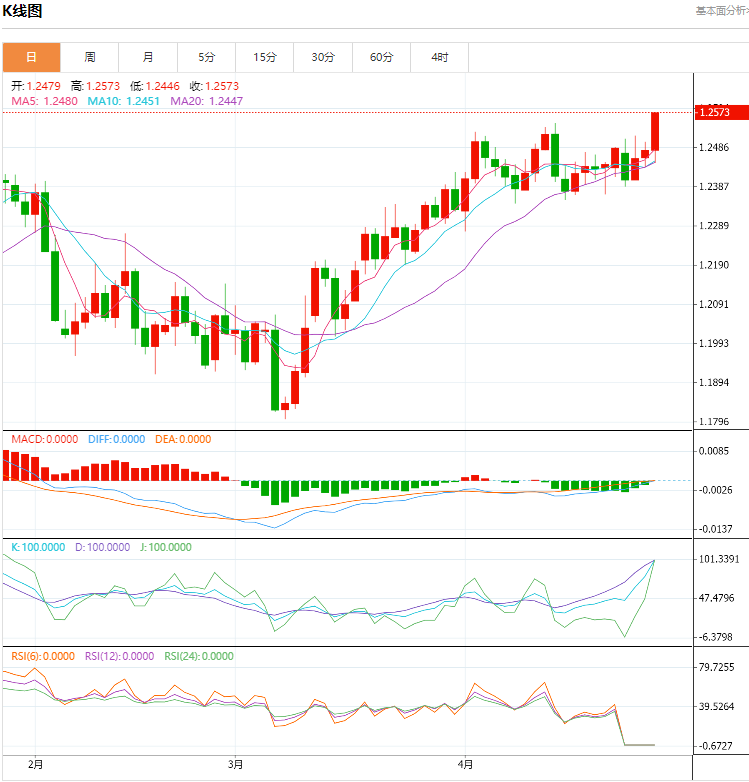Click the D: 100.0000 KDJ label
Screen dimensions: 749x782
click(x=103, y=547)
